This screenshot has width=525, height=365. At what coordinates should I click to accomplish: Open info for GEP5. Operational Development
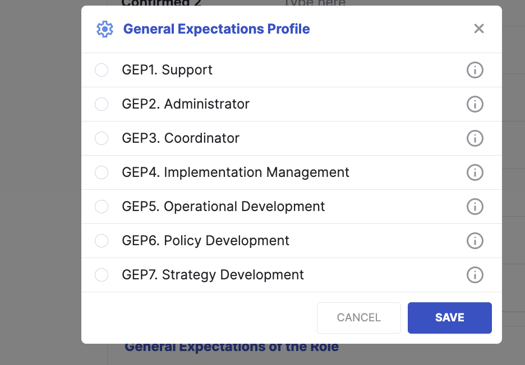point(475,207)
